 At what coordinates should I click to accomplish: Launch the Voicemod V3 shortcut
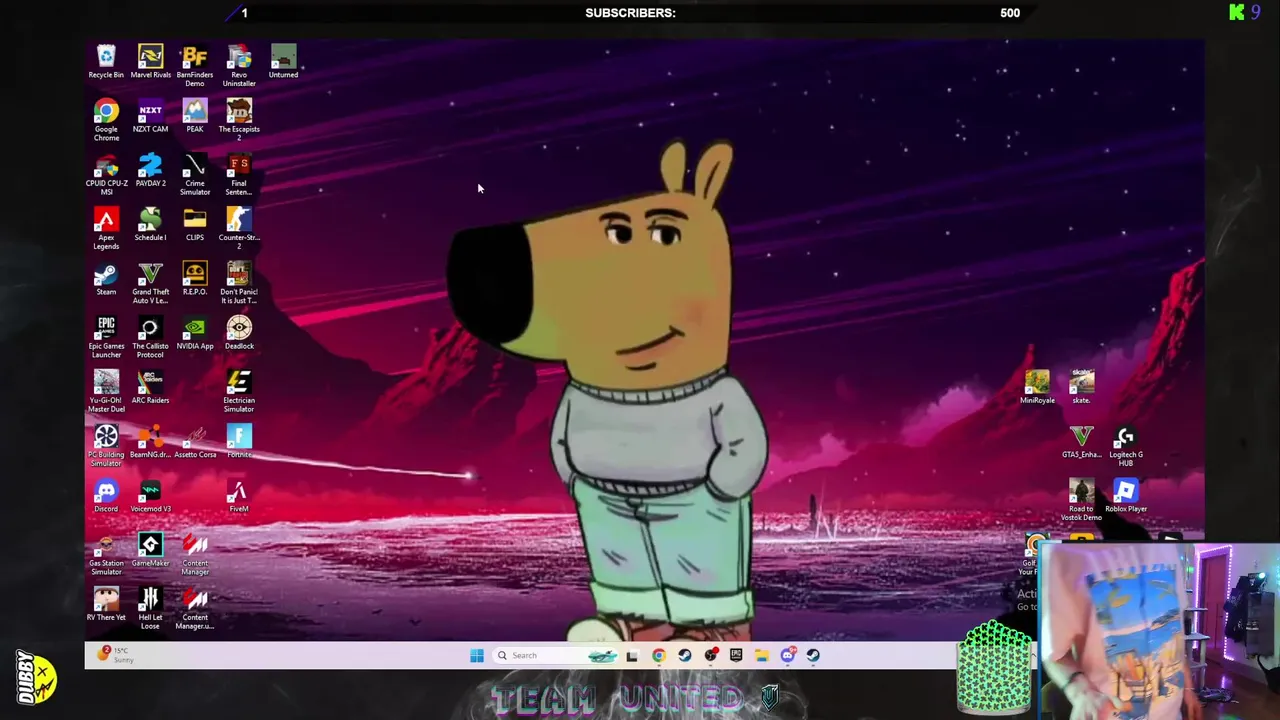point(150,496)
